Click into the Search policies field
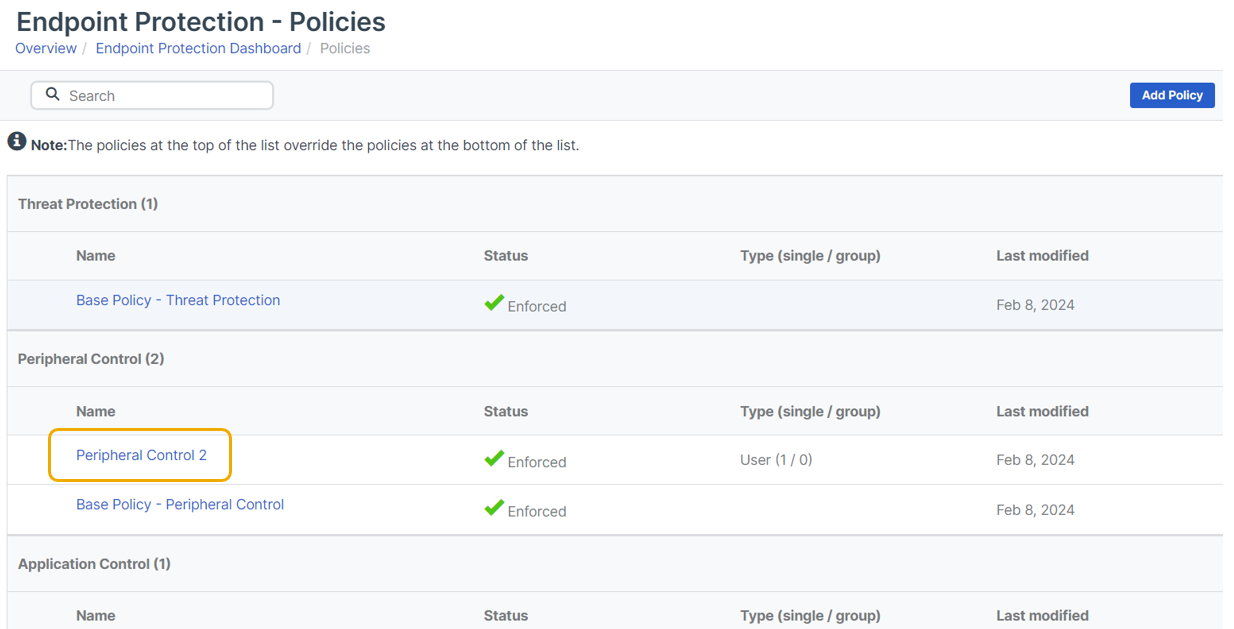The width and height of the screenshot is (1234, 629). click(x=165, y=96)
